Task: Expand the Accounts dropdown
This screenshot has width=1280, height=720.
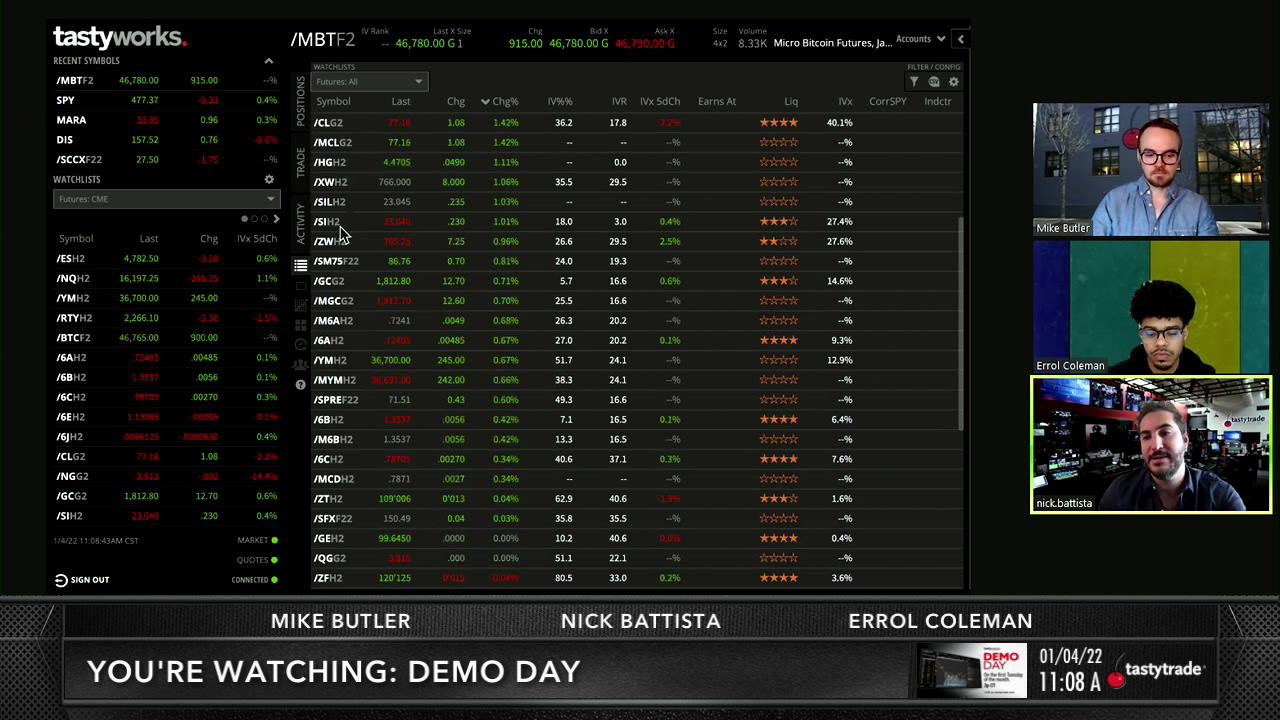Action: tap(920, 39)
